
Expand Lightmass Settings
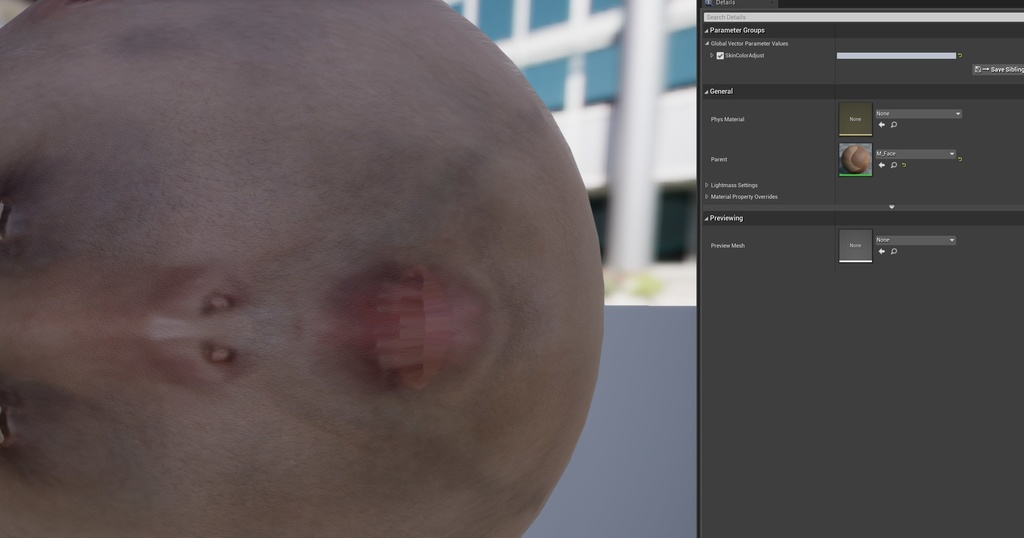pos(707,185)
